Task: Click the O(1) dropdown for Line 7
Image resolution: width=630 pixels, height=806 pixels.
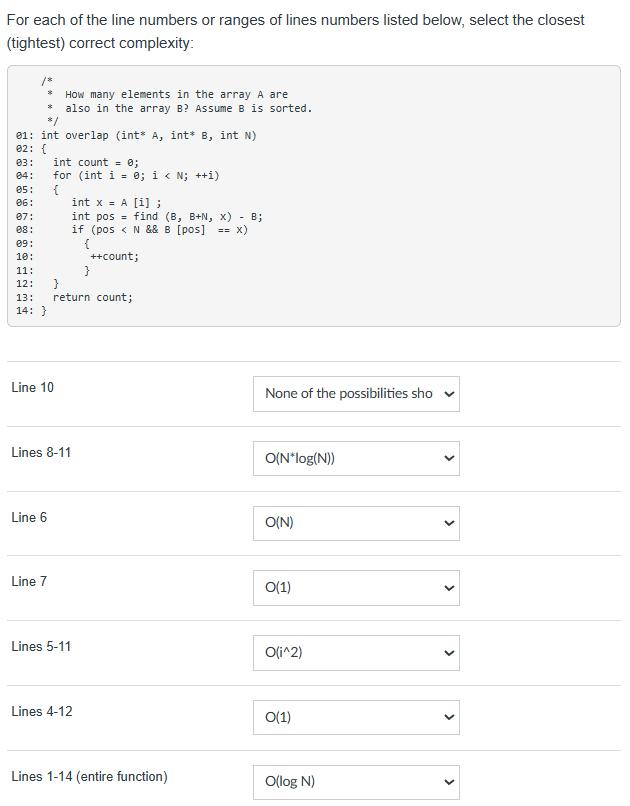Action: coord(358,588)
